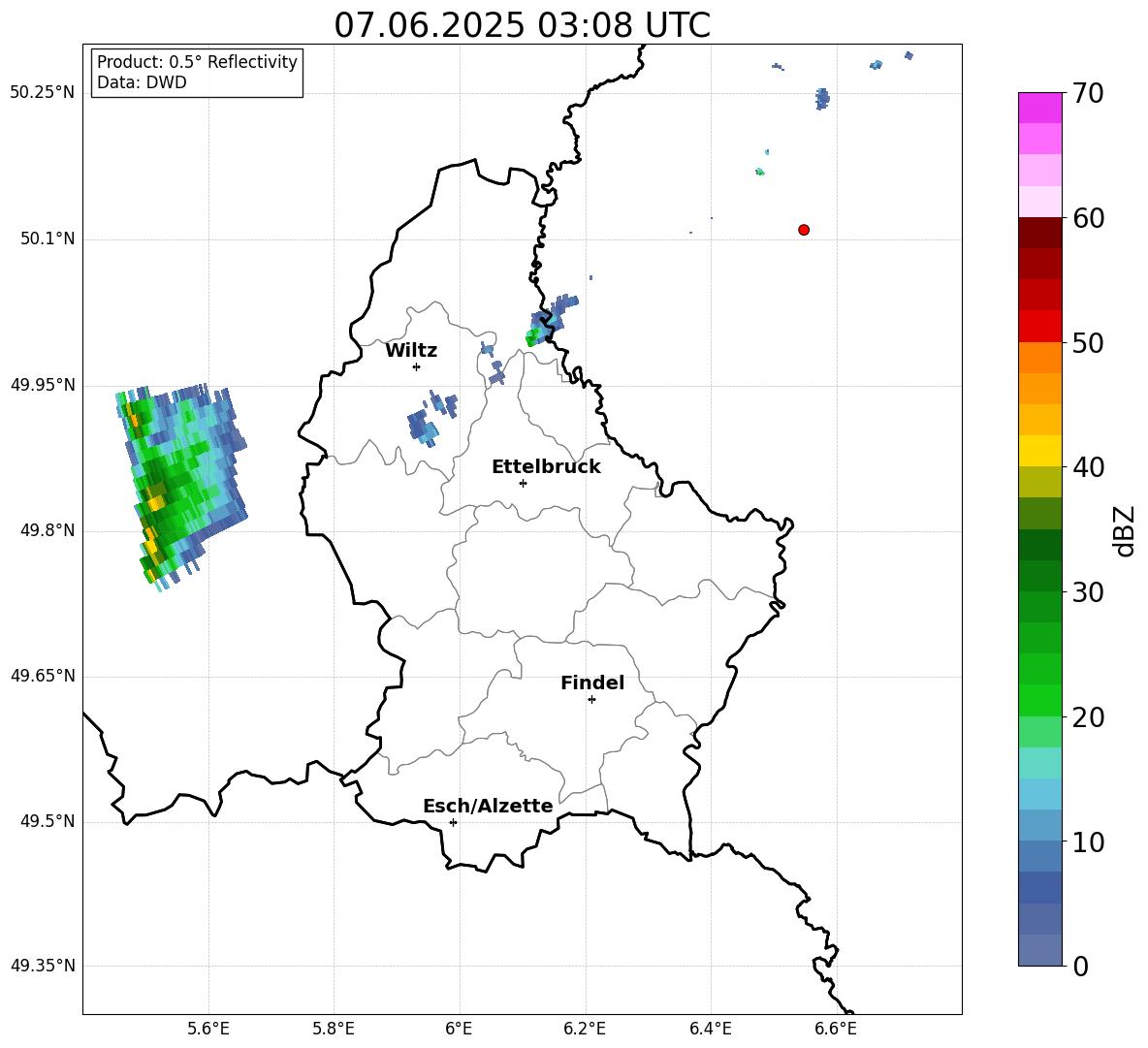Click the magenta top swatch of the colorbar
The width and height of the screenshot is (1148, 1048).
point(1039,108)
